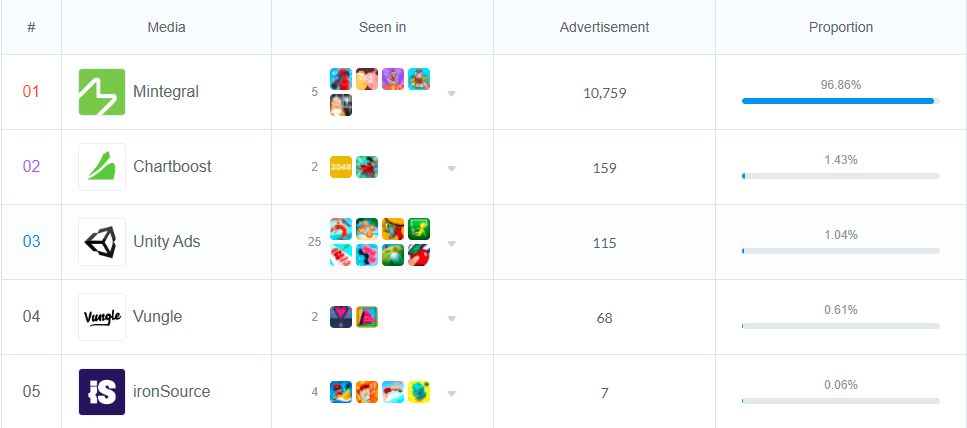
Task: Open the Mintegral media name link
Action: point(166,92)
